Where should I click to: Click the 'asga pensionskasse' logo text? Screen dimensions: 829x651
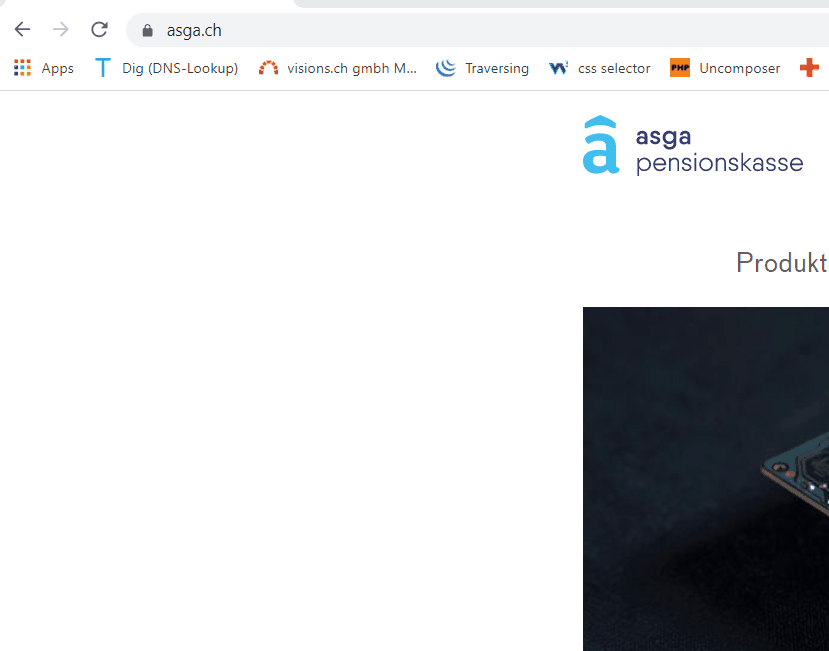coord(719,150)
